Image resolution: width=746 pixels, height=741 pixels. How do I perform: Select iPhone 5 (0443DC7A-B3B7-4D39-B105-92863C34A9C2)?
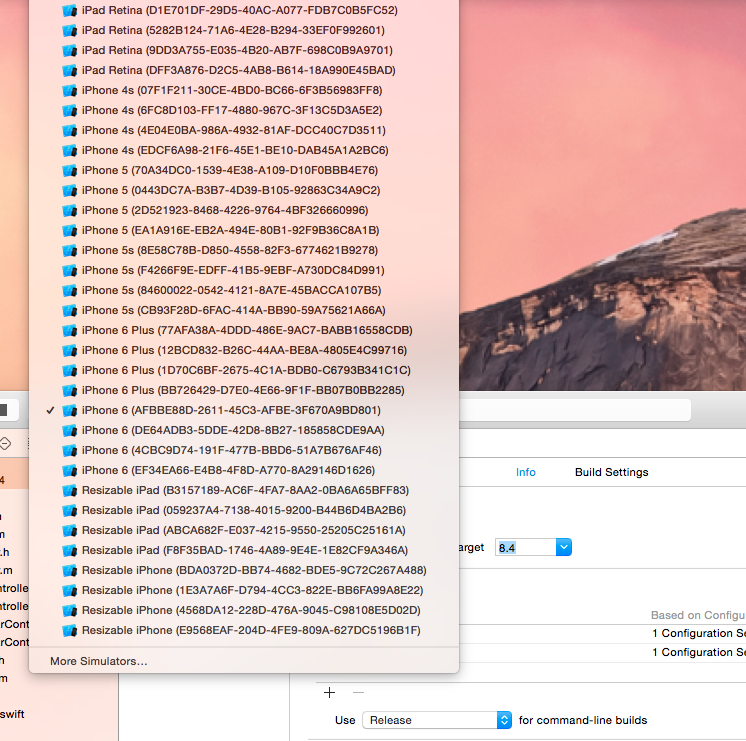244,190
